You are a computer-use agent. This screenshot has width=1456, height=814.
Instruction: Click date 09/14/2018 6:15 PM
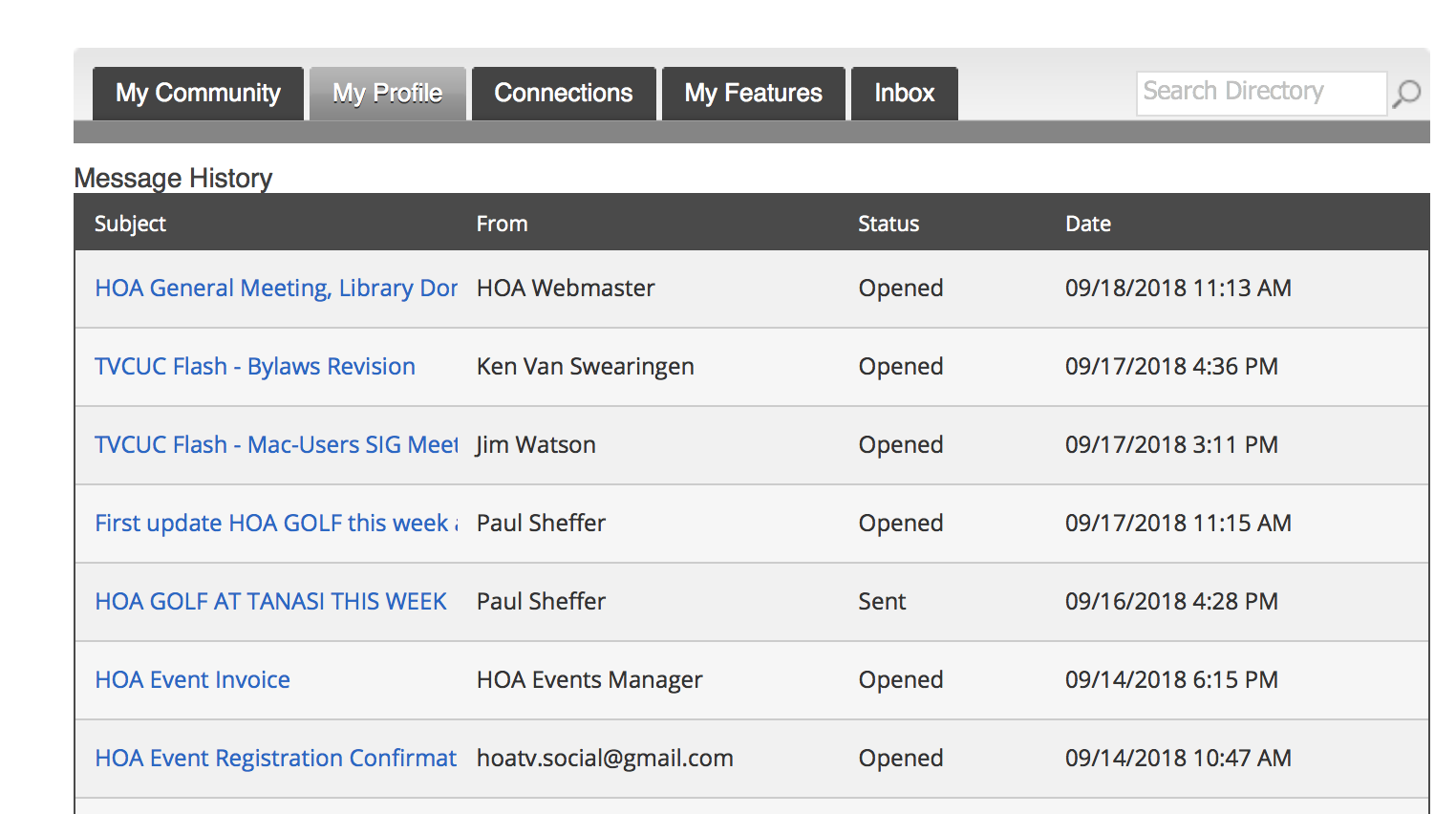coord(1171,680)
